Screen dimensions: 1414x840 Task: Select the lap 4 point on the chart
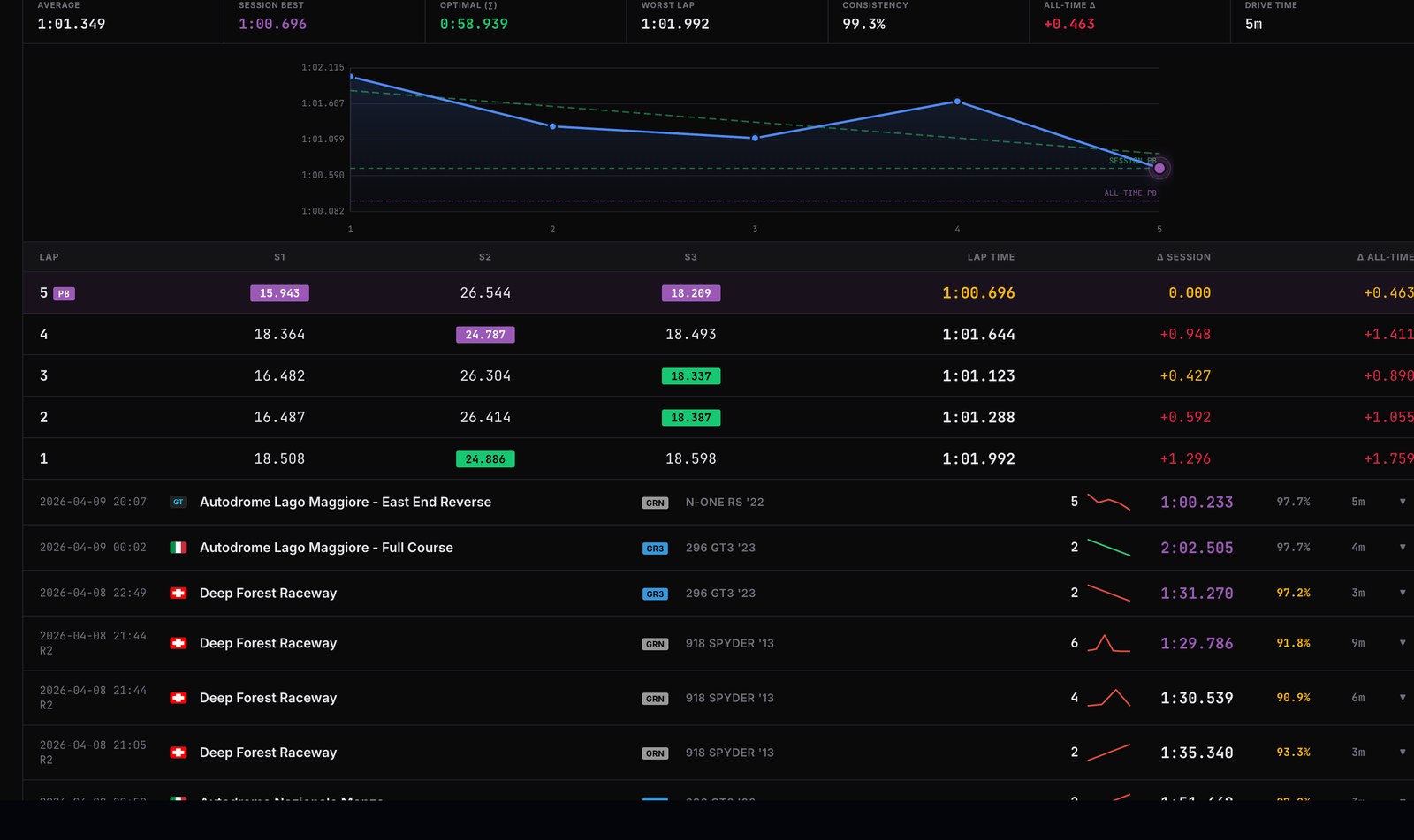pos(957,102)
